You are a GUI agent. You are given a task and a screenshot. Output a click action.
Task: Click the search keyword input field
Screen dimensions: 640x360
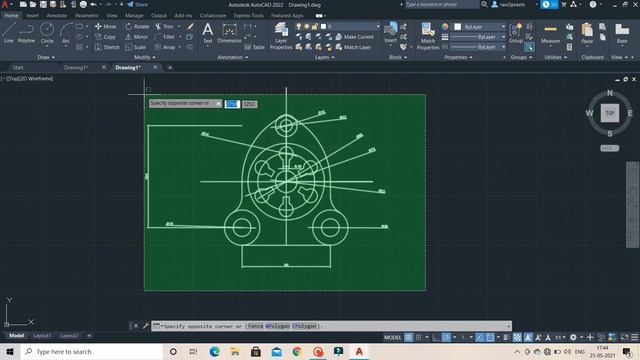click(x=442, y=4)
